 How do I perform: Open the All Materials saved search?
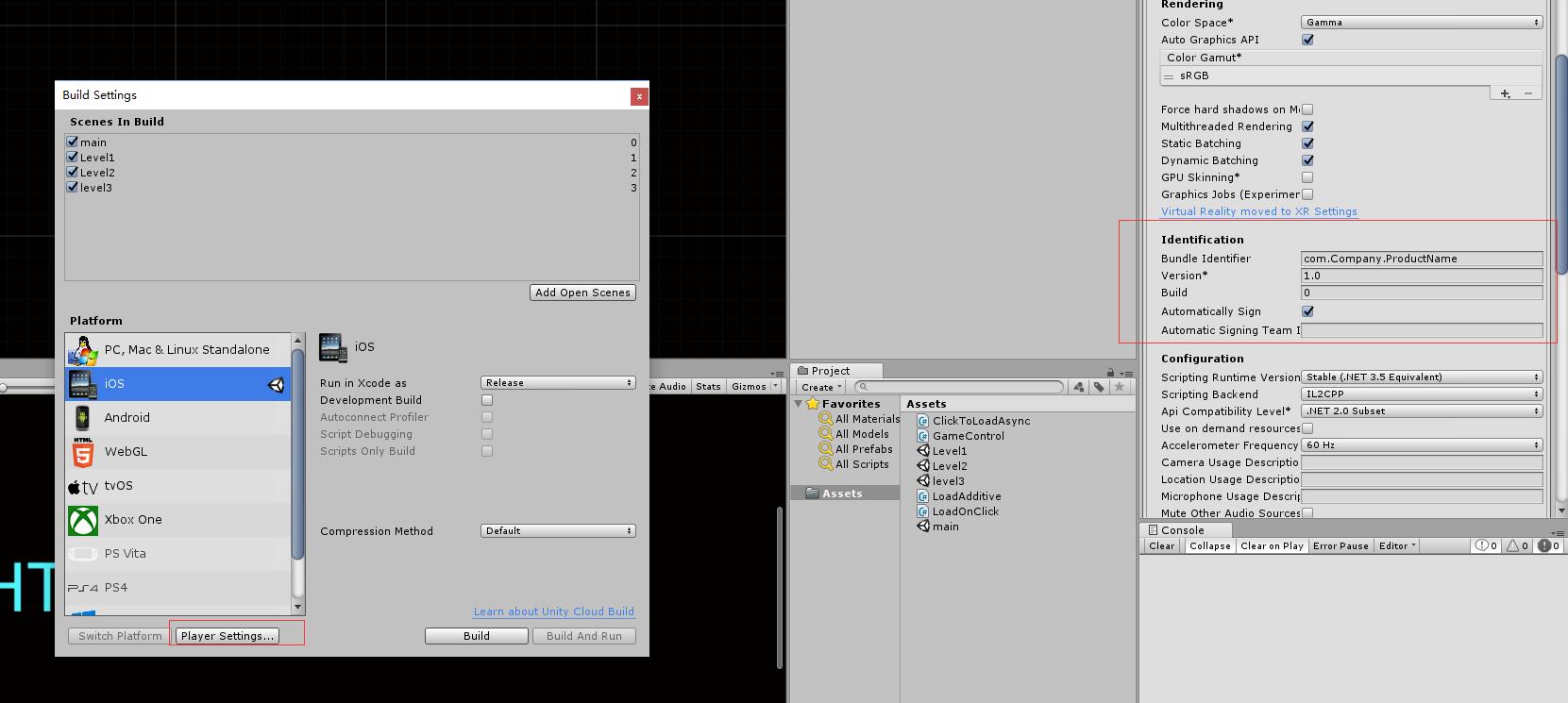pyautogui.click(x=859, y=419)
